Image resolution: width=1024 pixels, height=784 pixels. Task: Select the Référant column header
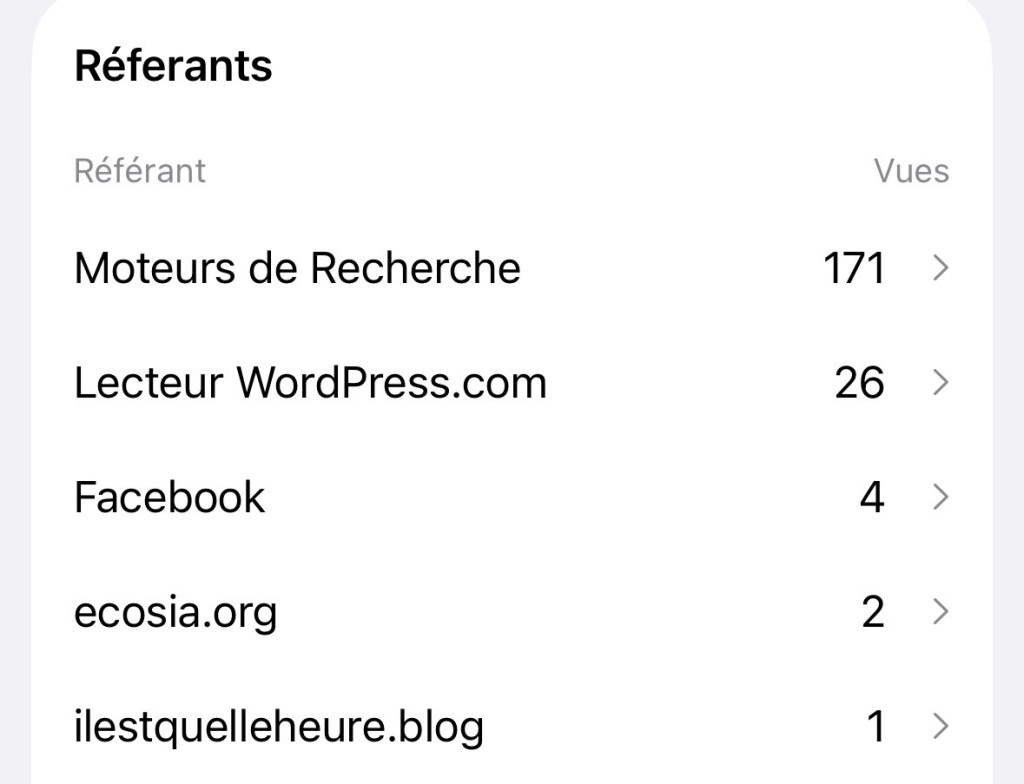tap(140, 170)
